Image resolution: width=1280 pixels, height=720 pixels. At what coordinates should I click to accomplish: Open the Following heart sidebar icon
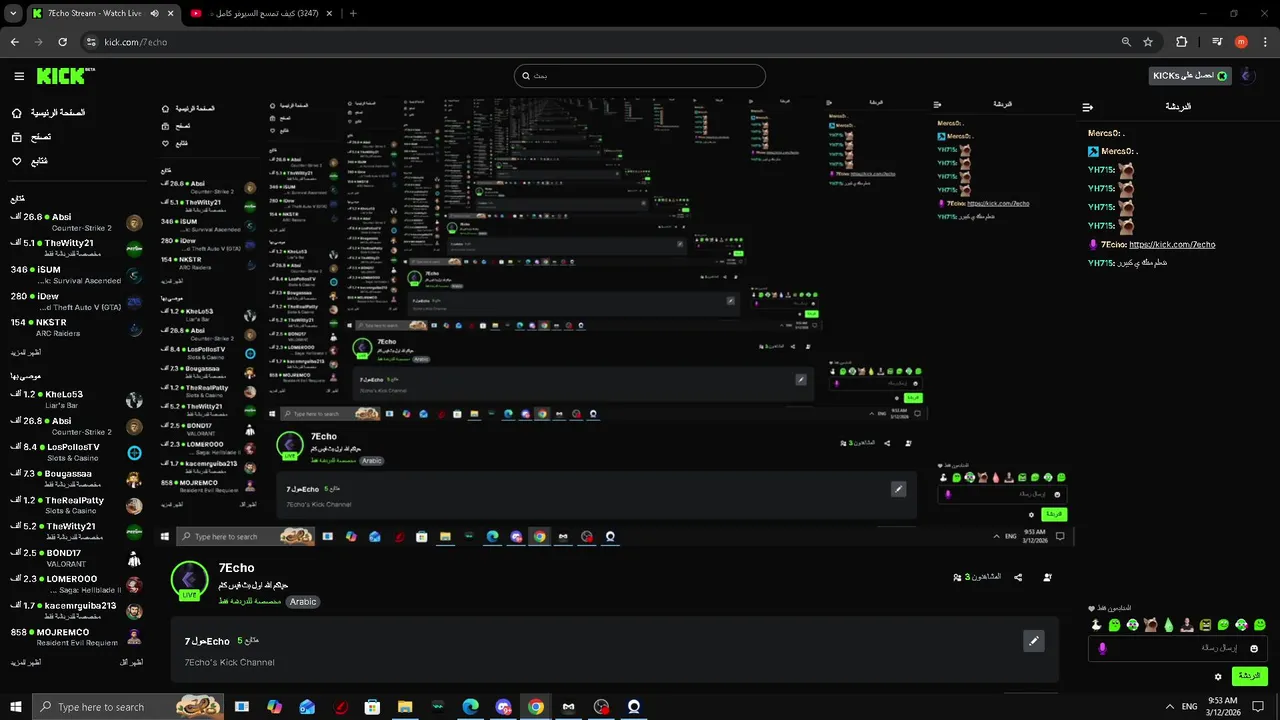point(17,161)
